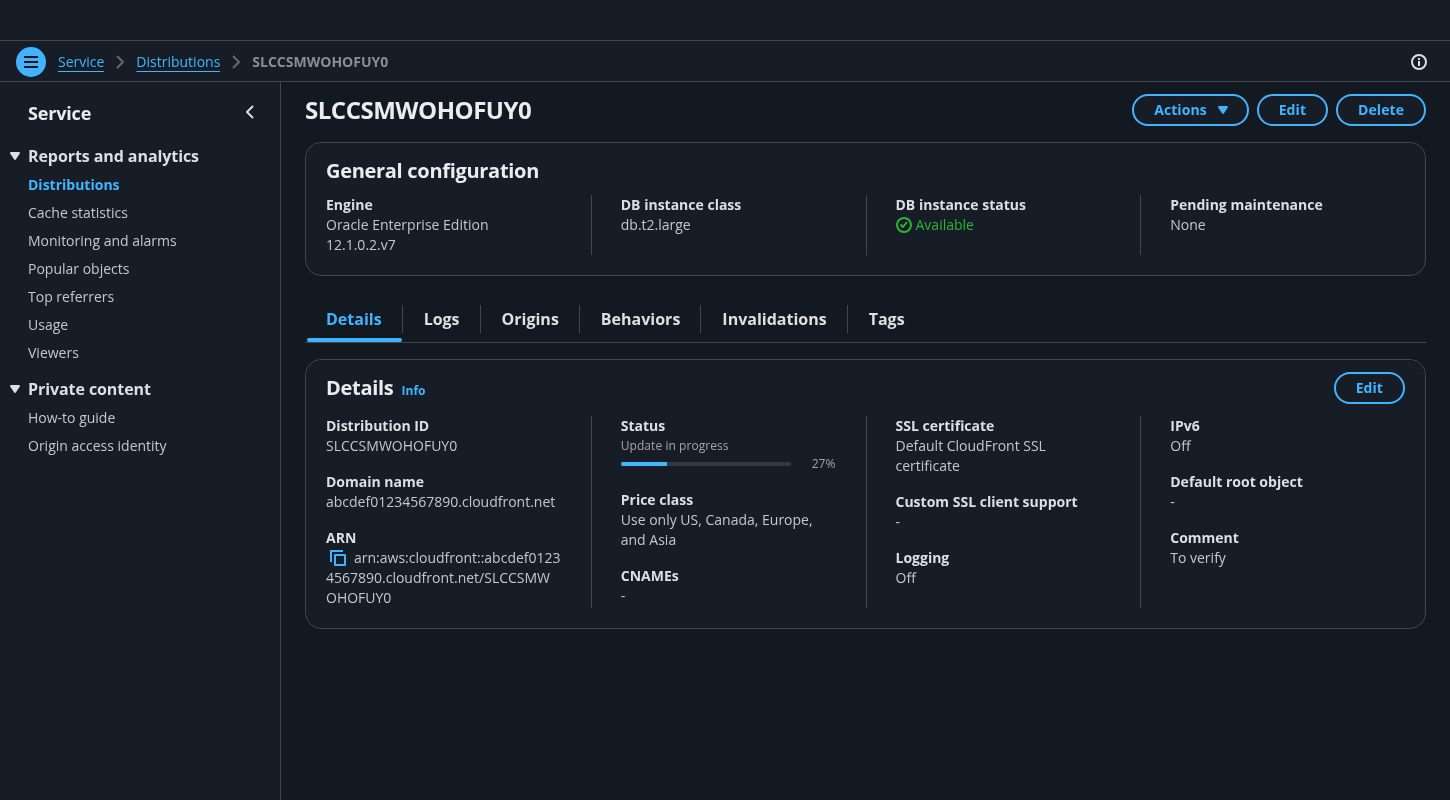This screenshot has height=800, width=1450.
Task: Click the Edit button beside Actions
Action: pos(1291,110)
